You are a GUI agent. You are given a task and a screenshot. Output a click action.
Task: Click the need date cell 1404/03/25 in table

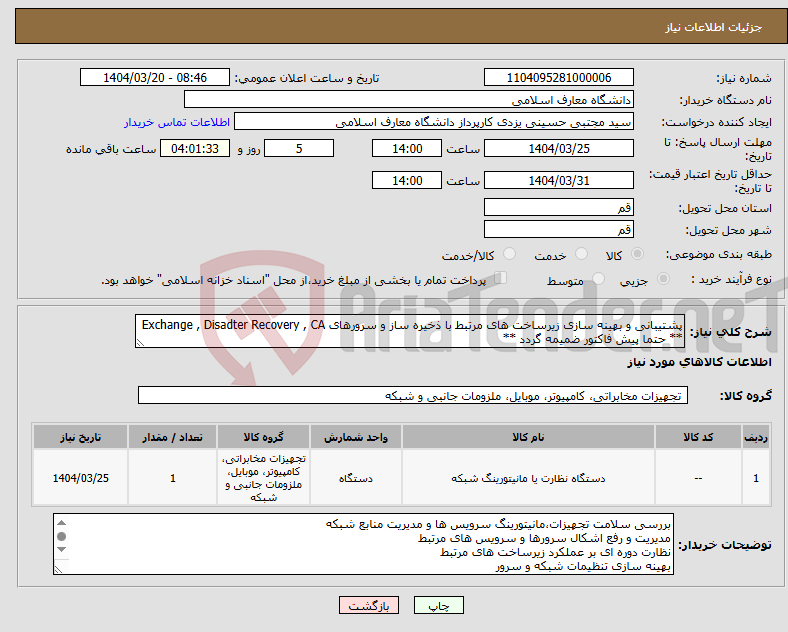coord(80,478)
